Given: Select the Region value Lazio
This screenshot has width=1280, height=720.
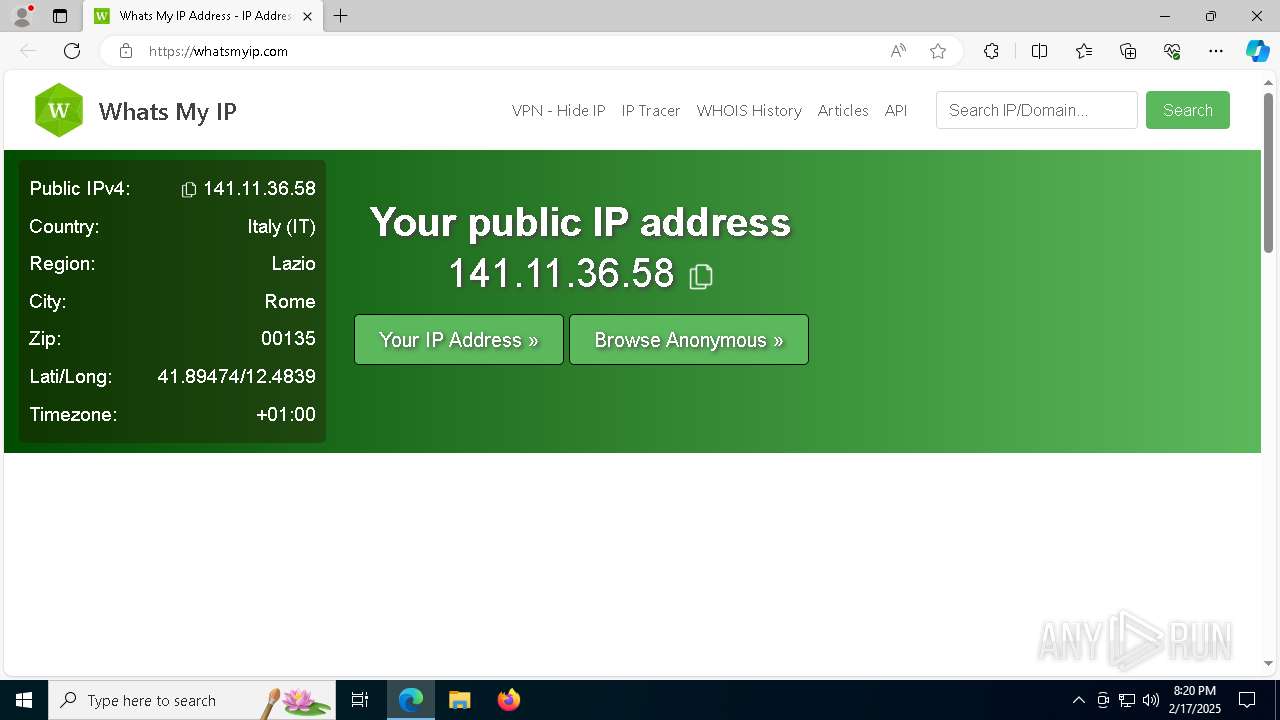Looking at the screenshot, I should (x=294, y=264).
